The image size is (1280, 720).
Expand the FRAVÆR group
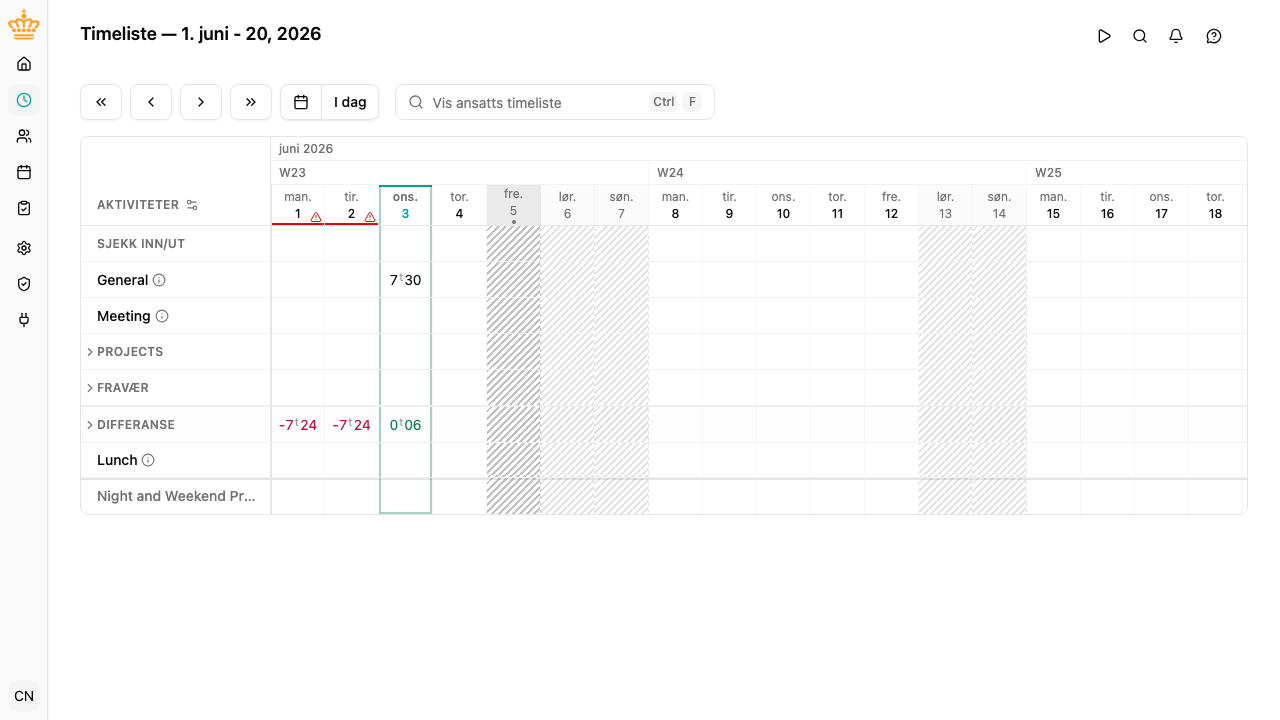pos(90,388)
